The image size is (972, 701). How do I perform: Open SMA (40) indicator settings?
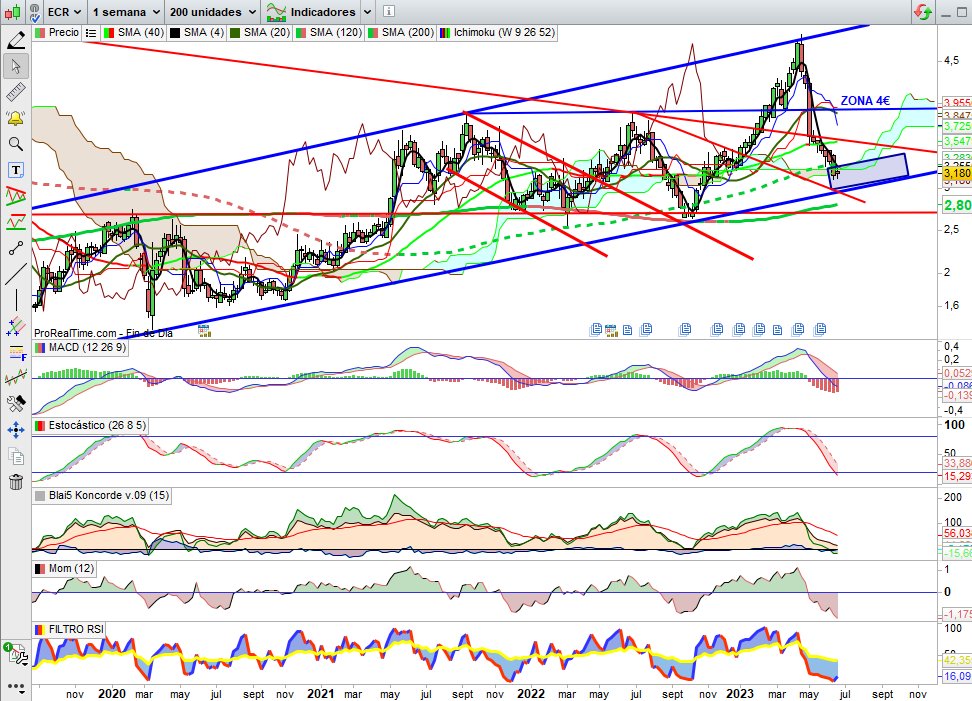[141, 32]
